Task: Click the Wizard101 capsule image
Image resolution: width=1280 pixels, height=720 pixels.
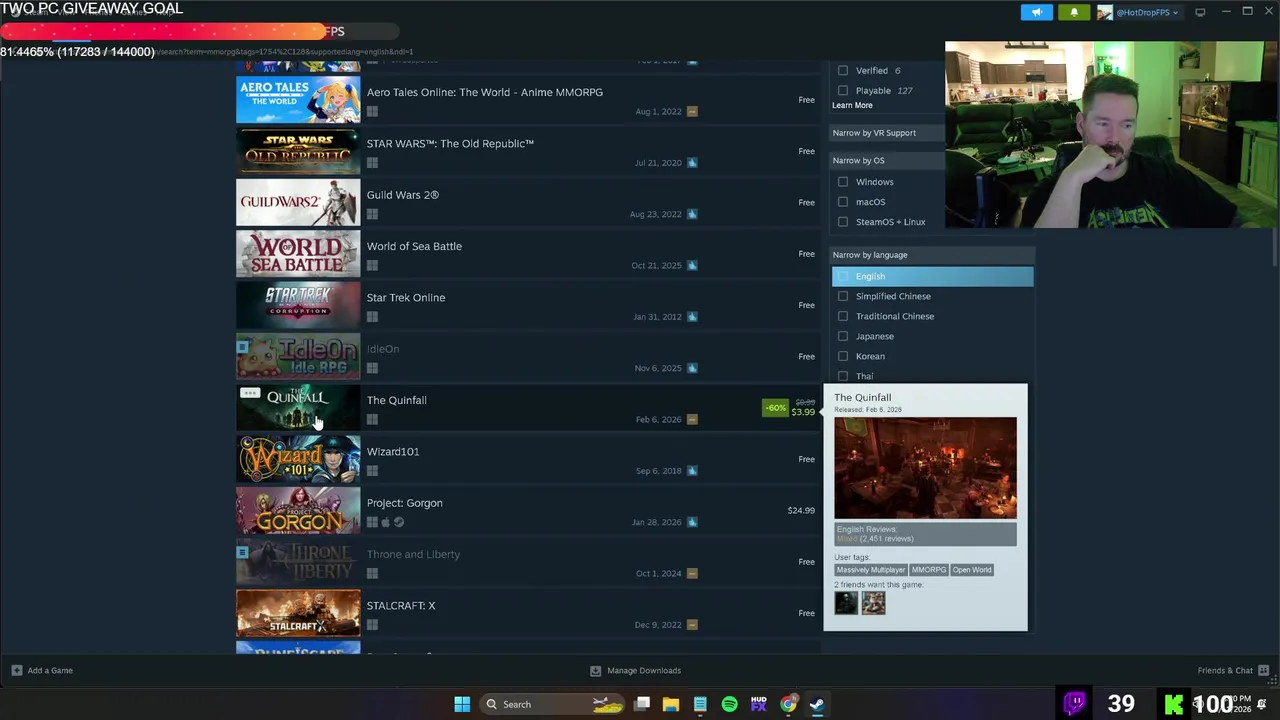Action: tap(298, 459)
